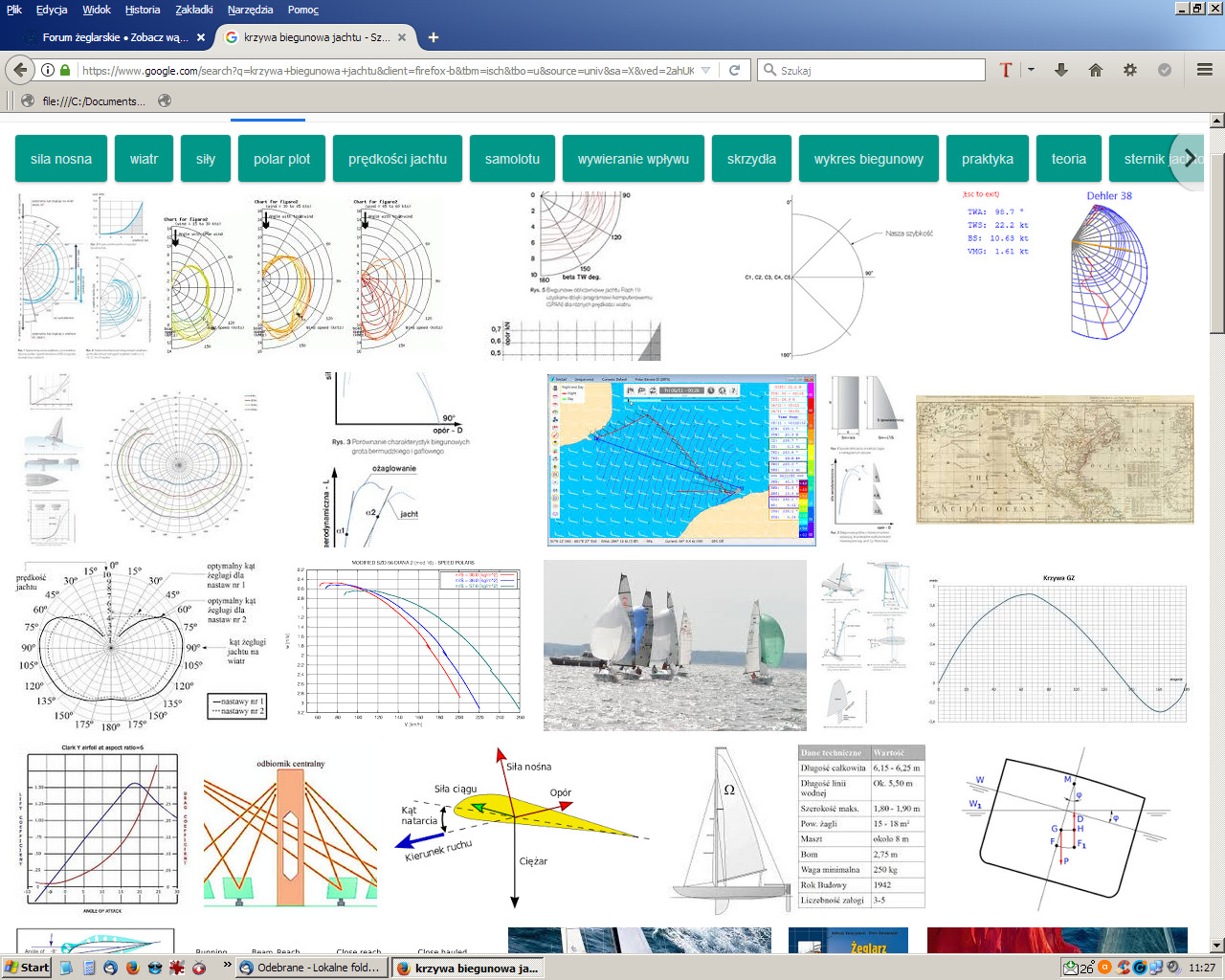
Task: Go to the home page icon
Action: [1096, 70]
